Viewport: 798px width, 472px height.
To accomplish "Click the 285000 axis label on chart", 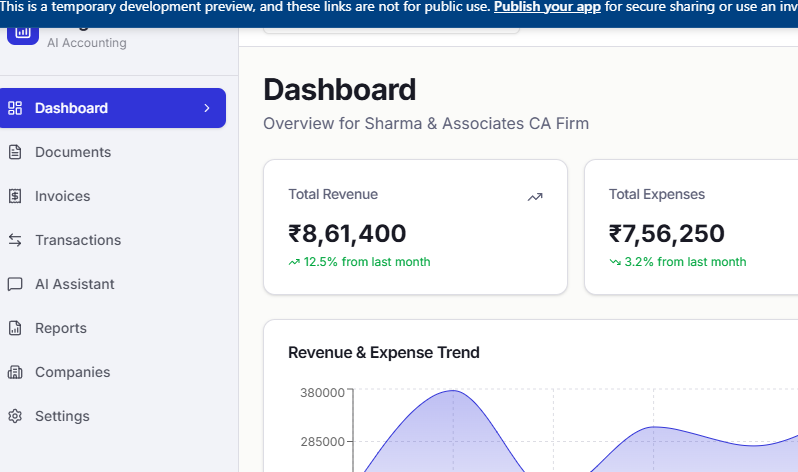I will click(322, 441).
